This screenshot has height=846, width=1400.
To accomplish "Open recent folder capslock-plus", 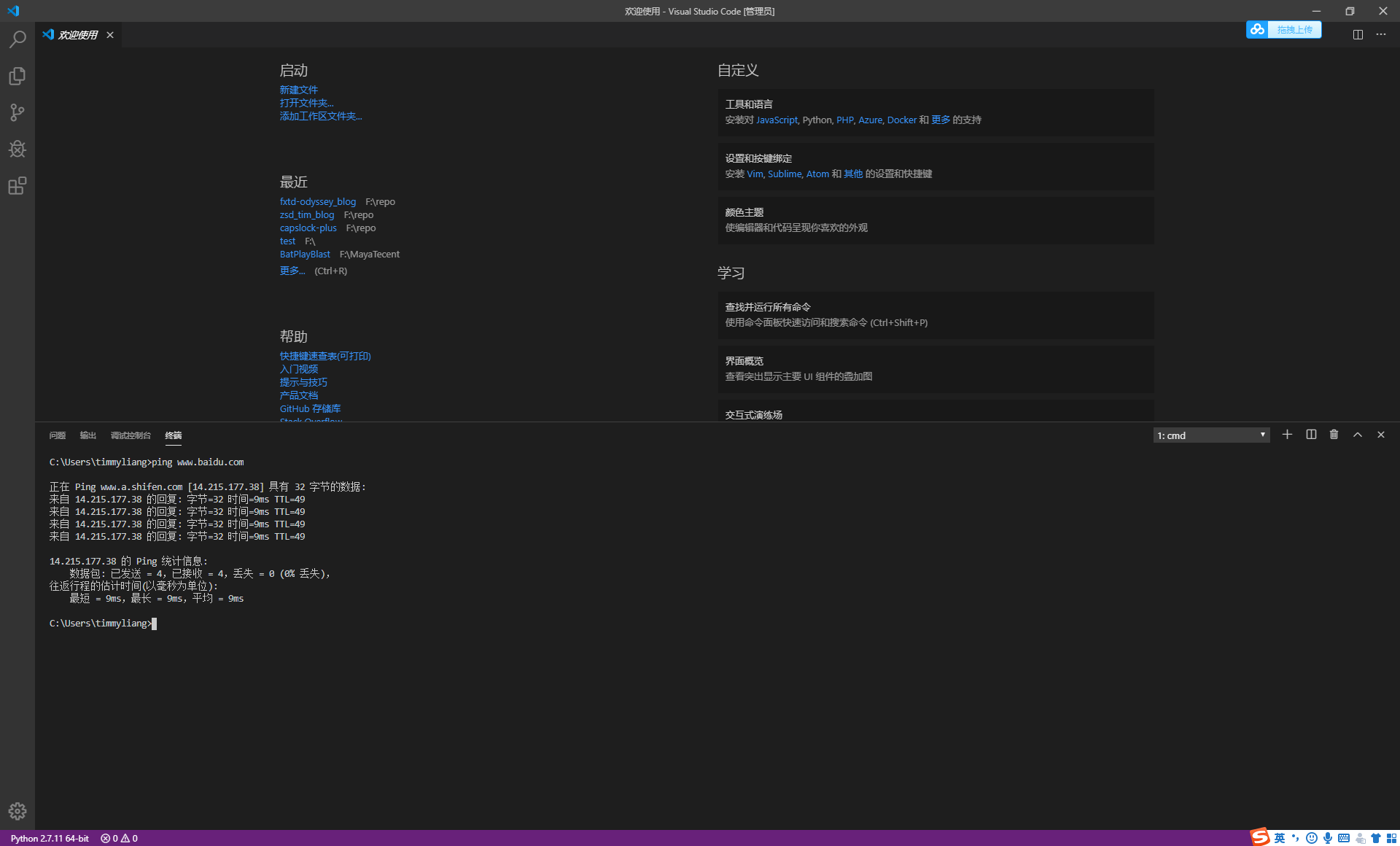I will [308, 228].
